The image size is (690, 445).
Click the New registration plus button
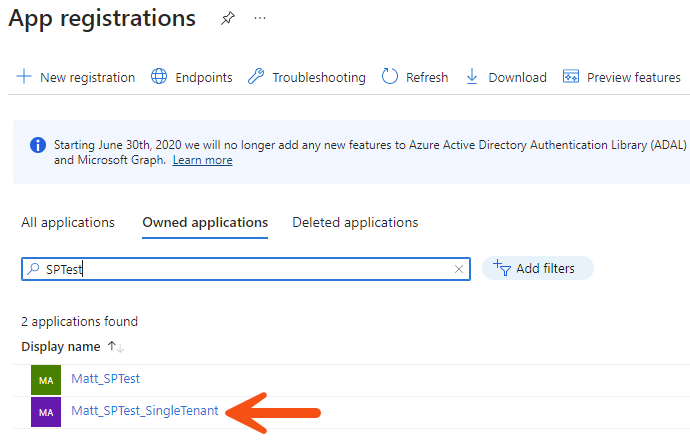coord(24,77)
